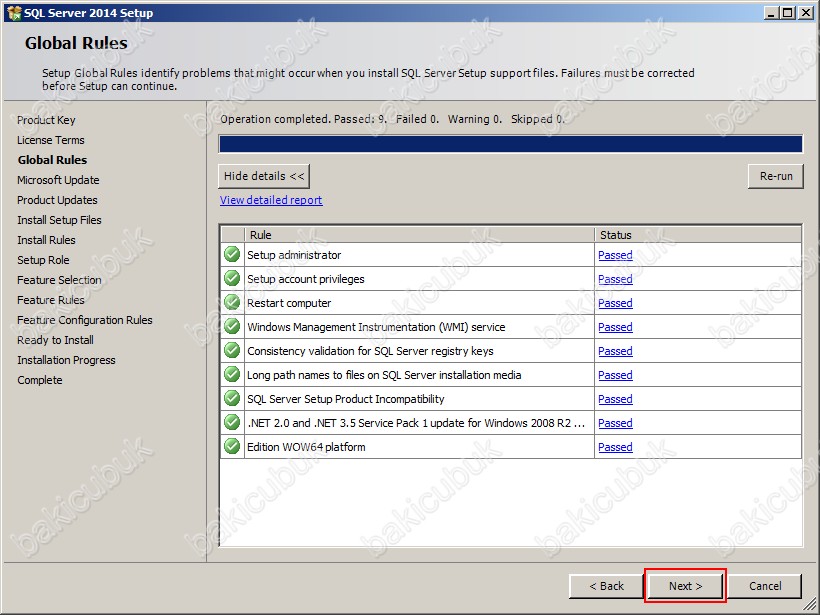820x615 pixels.
Task: Cancel the SQL Server setup
Action: (x=765, y=586)
